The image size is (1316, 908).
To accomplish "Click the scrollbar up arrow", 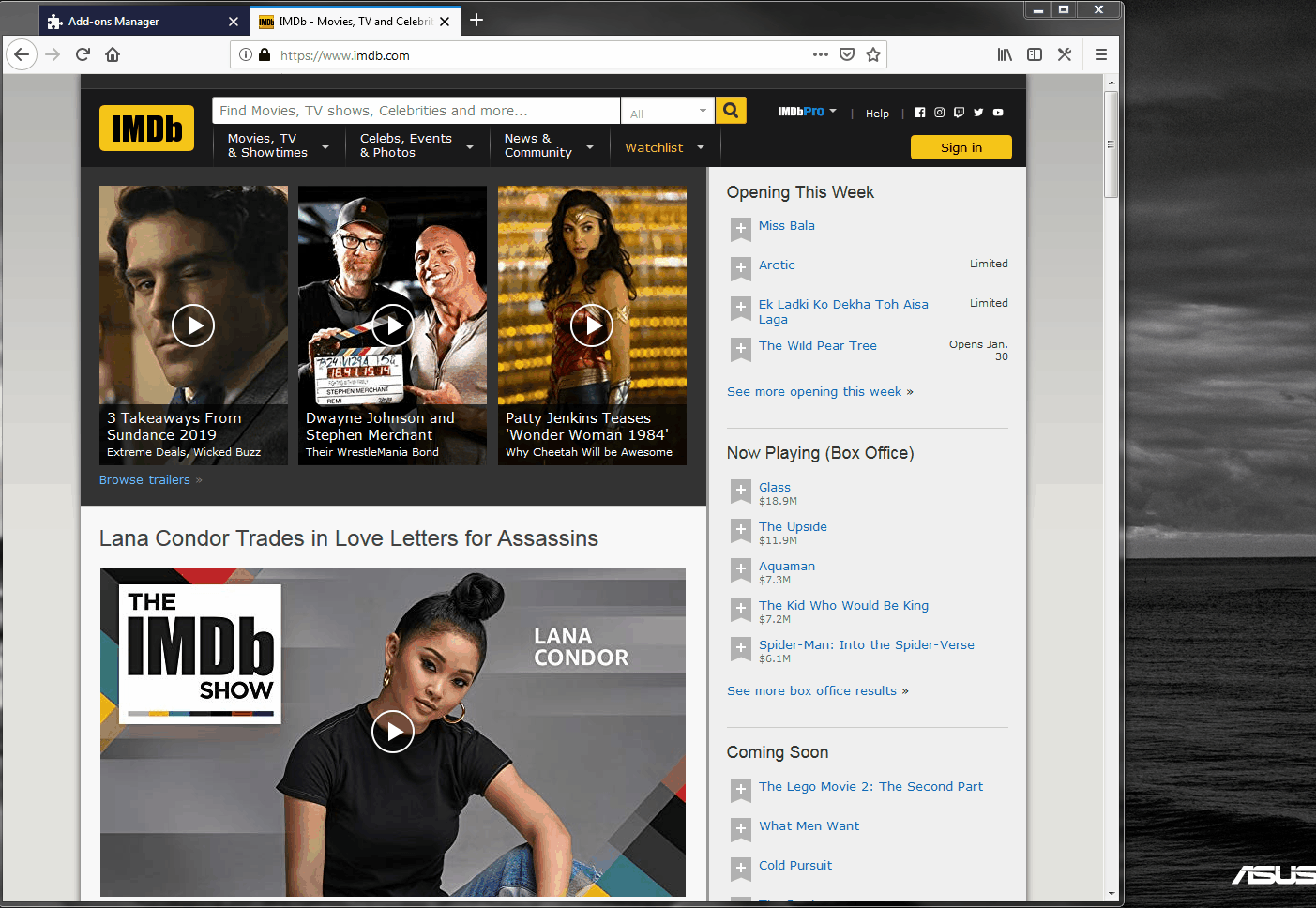I will (x=1112, y=83).
